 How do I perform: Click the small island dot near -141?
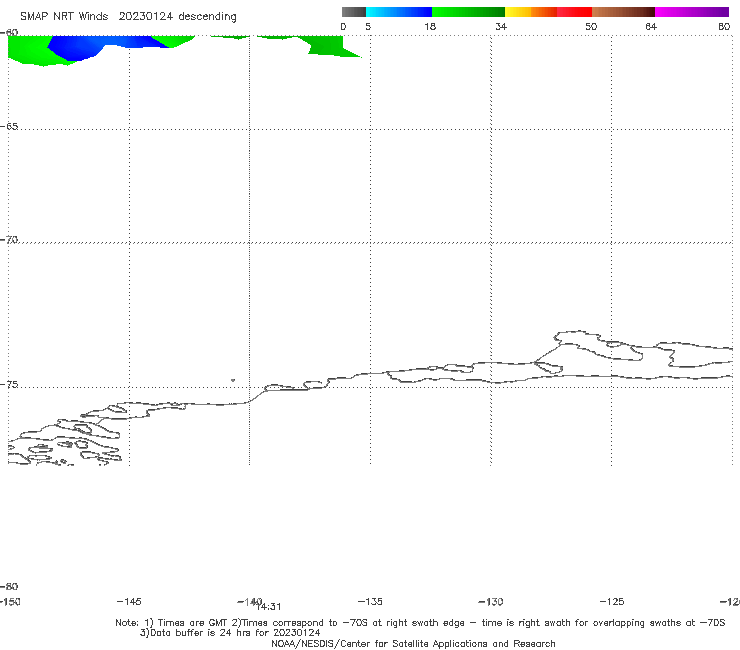point(233,380)
